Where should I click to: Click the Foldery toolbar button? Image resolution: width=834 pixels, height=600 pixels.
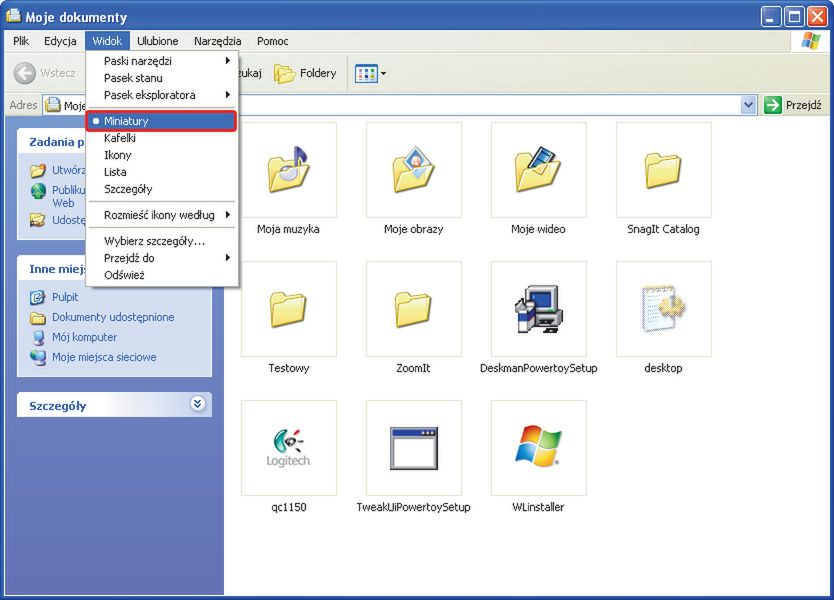(305, 73)
